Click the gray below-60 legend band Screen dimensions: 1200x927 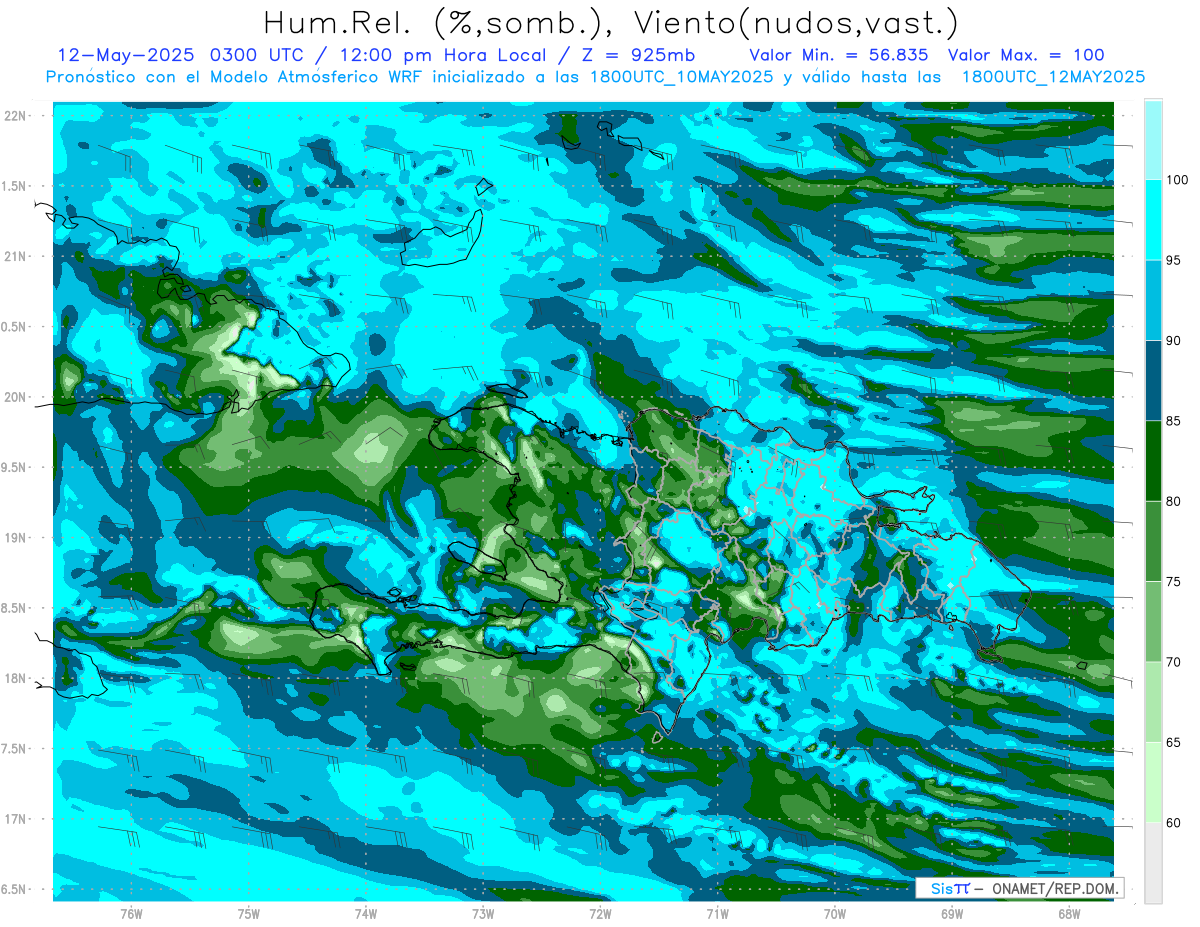pyautogui.click(x=1153, y=863)
